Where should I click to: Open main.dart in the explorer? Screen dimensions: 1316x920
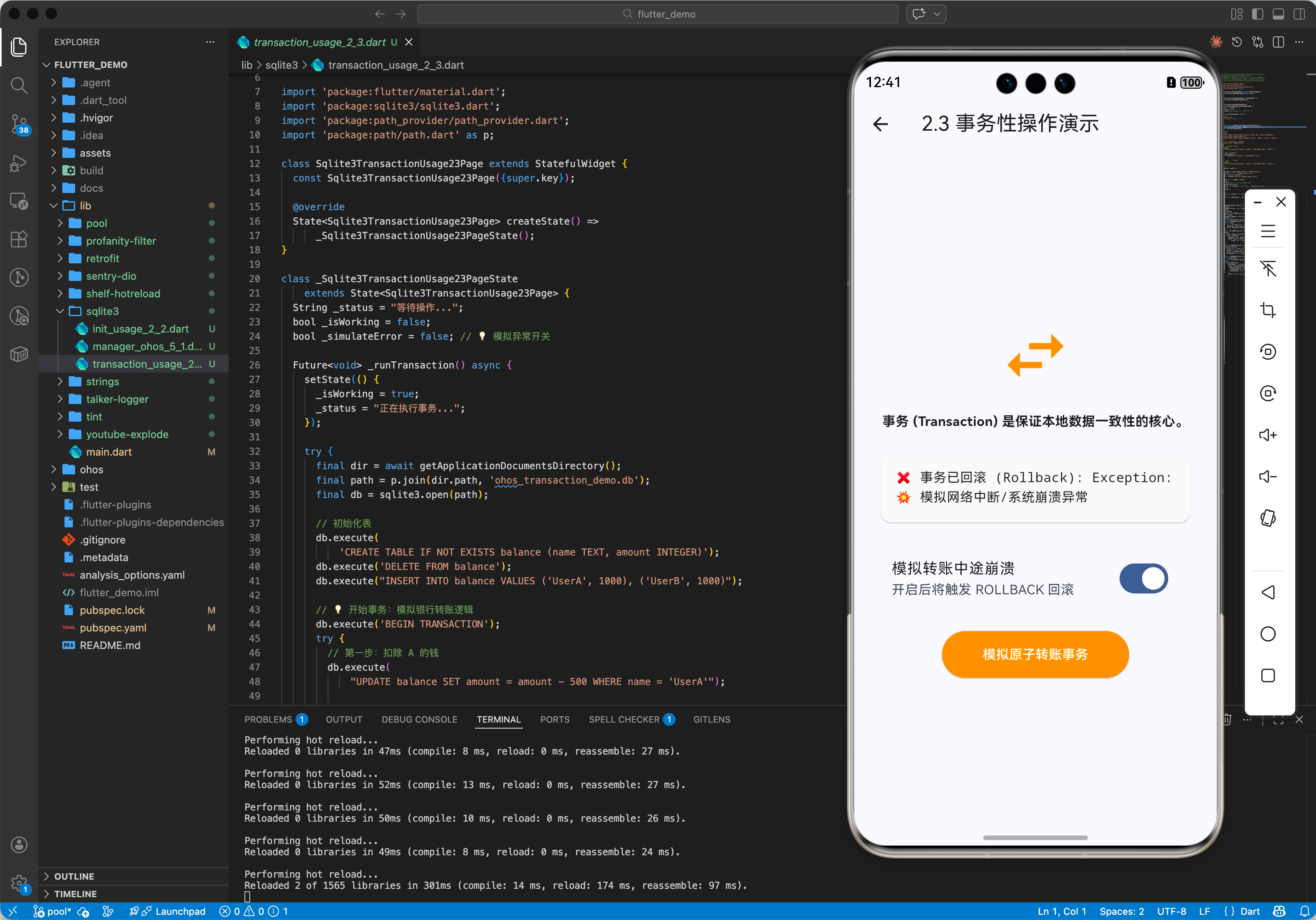109,452
